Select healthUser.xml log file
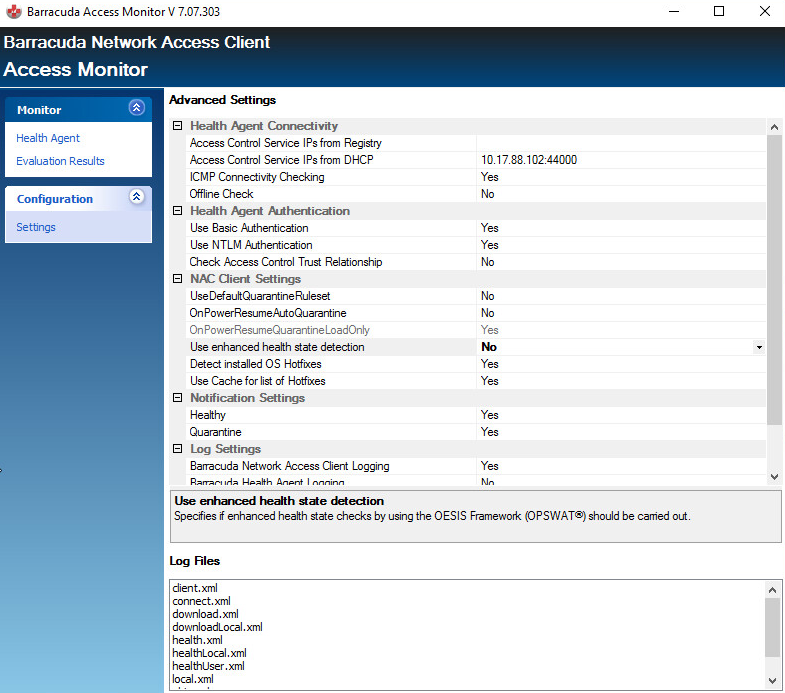 point(208,666)
